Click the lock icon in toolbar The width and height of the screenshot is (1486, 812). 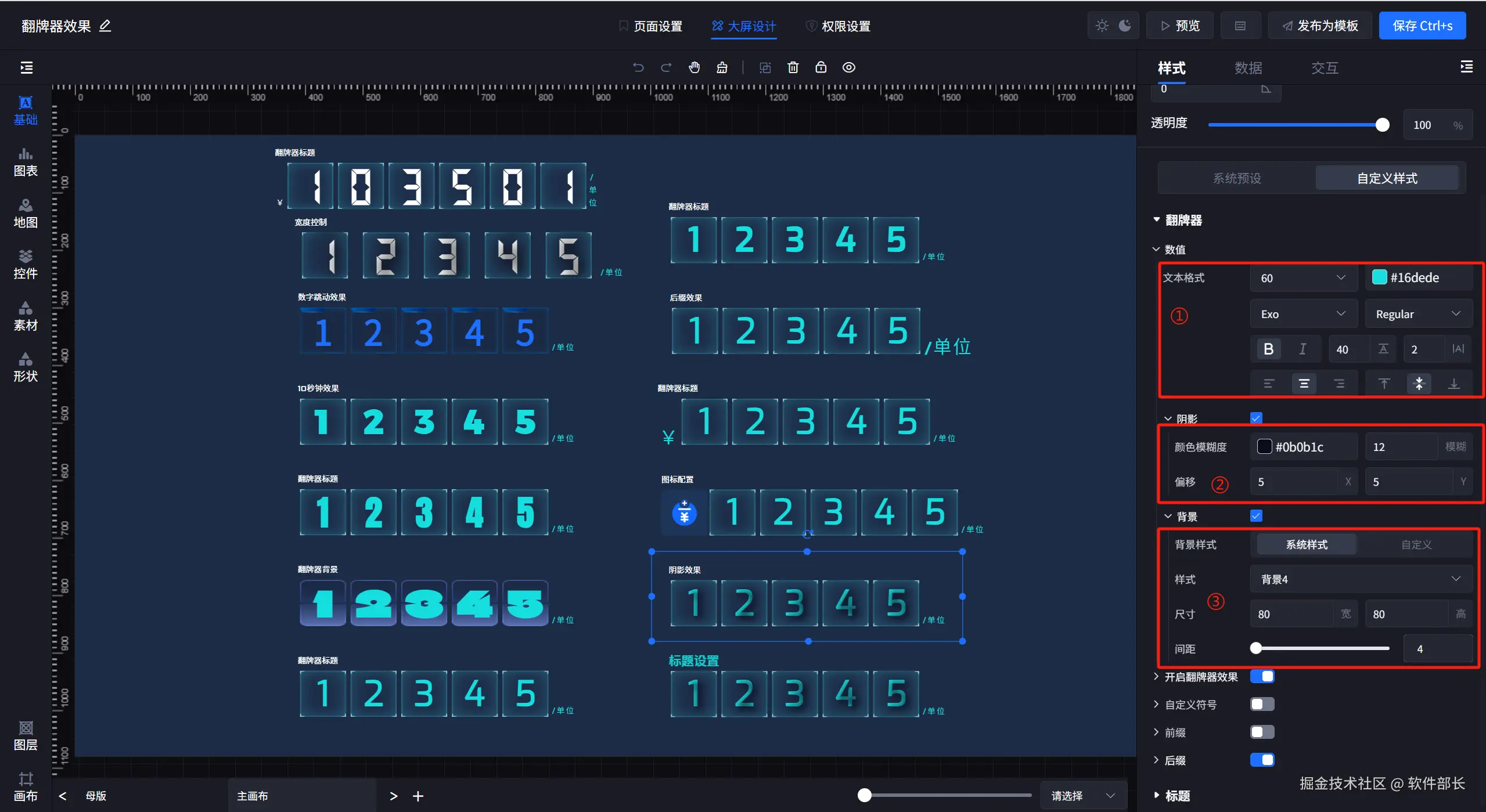(821, 67)
